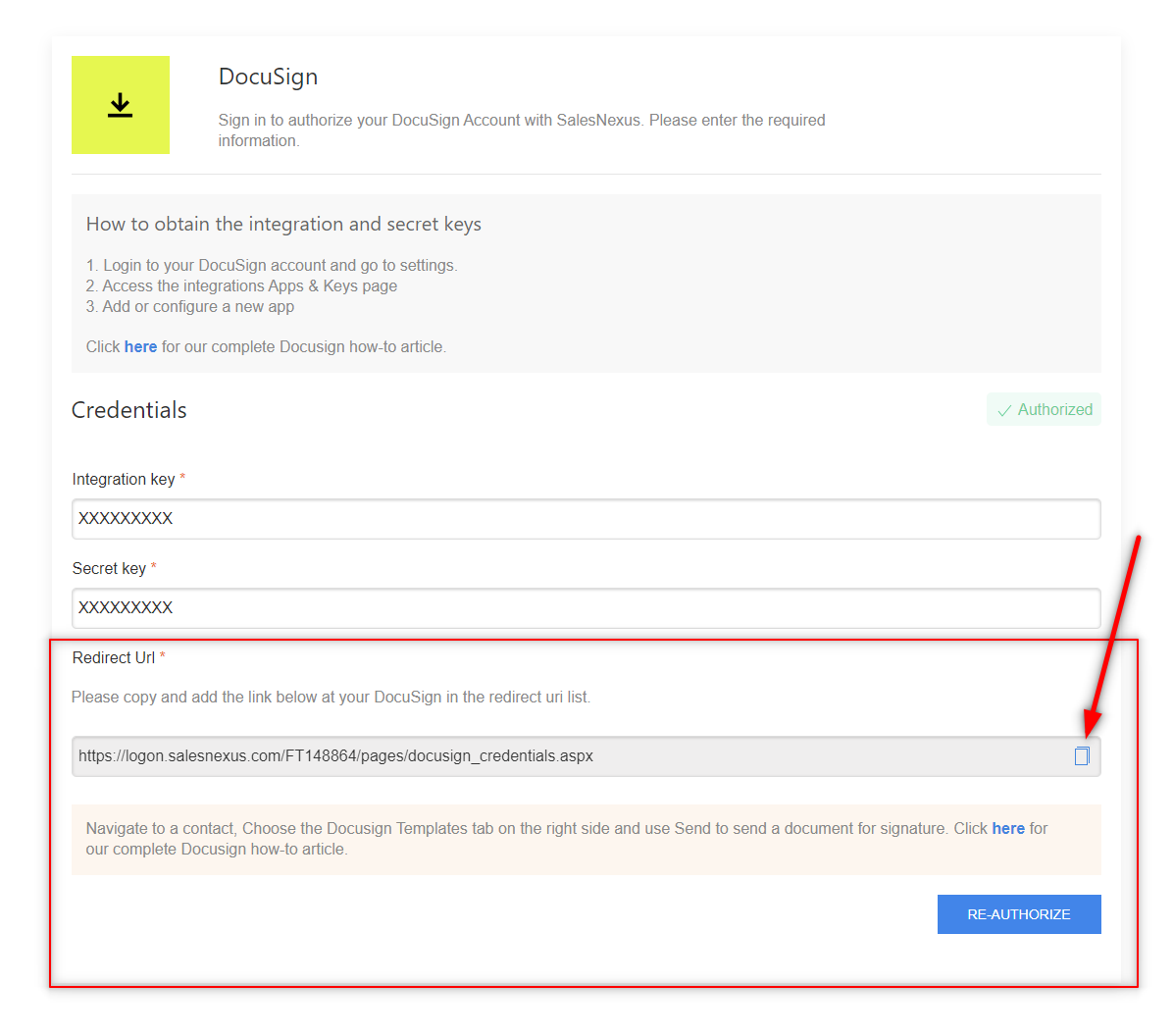Click 'How to obtain the integration and secret keys'
Screen dimensions: 1173x1036
click(x=283, y=224)
